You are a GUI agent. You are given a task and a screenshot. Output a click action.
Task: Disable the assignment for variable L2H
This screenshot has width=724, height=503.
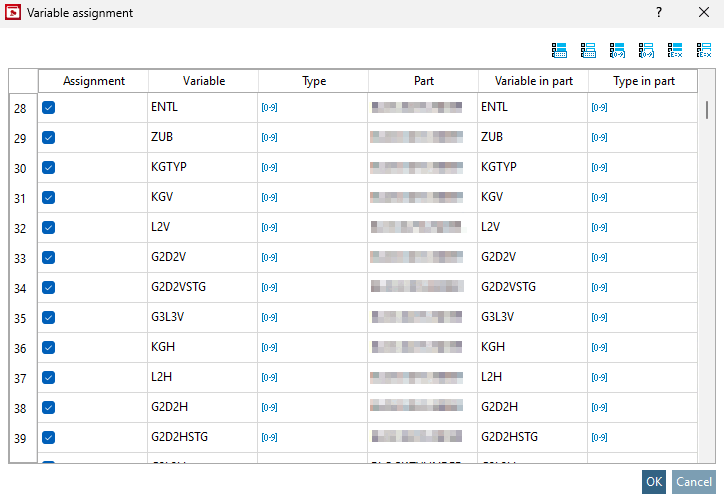coord(48,378)
